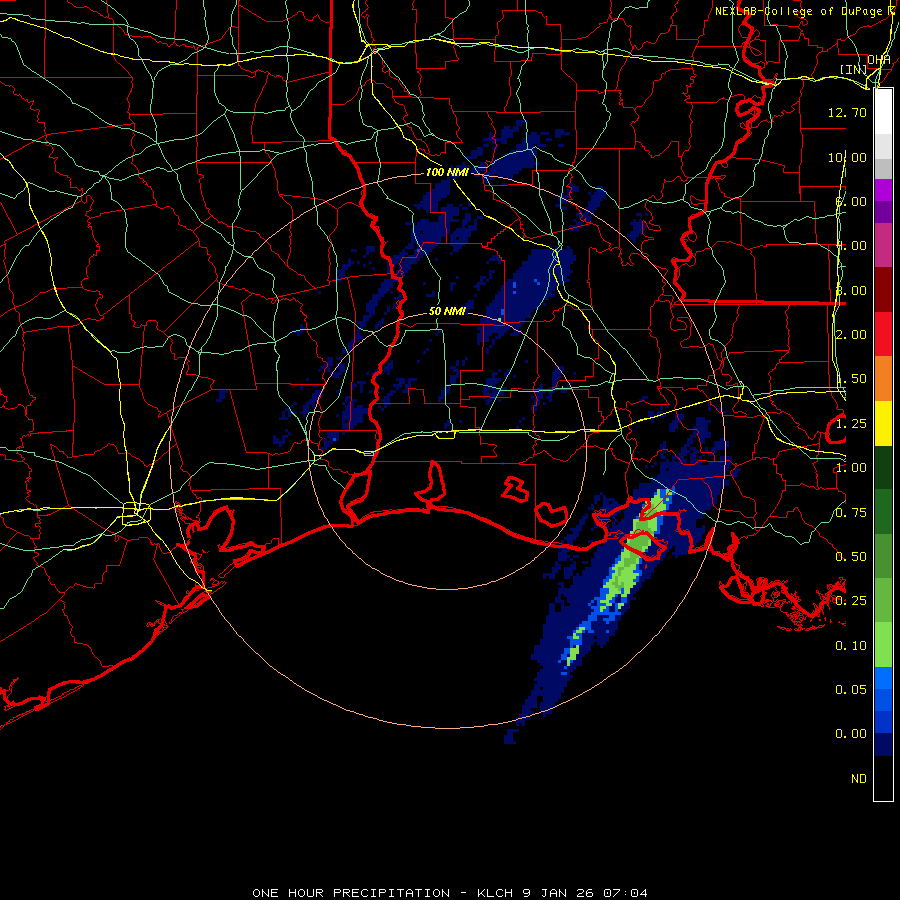Select the white swatch atop the legend
The width and height of the screenshot is (900, 900).
883,112
